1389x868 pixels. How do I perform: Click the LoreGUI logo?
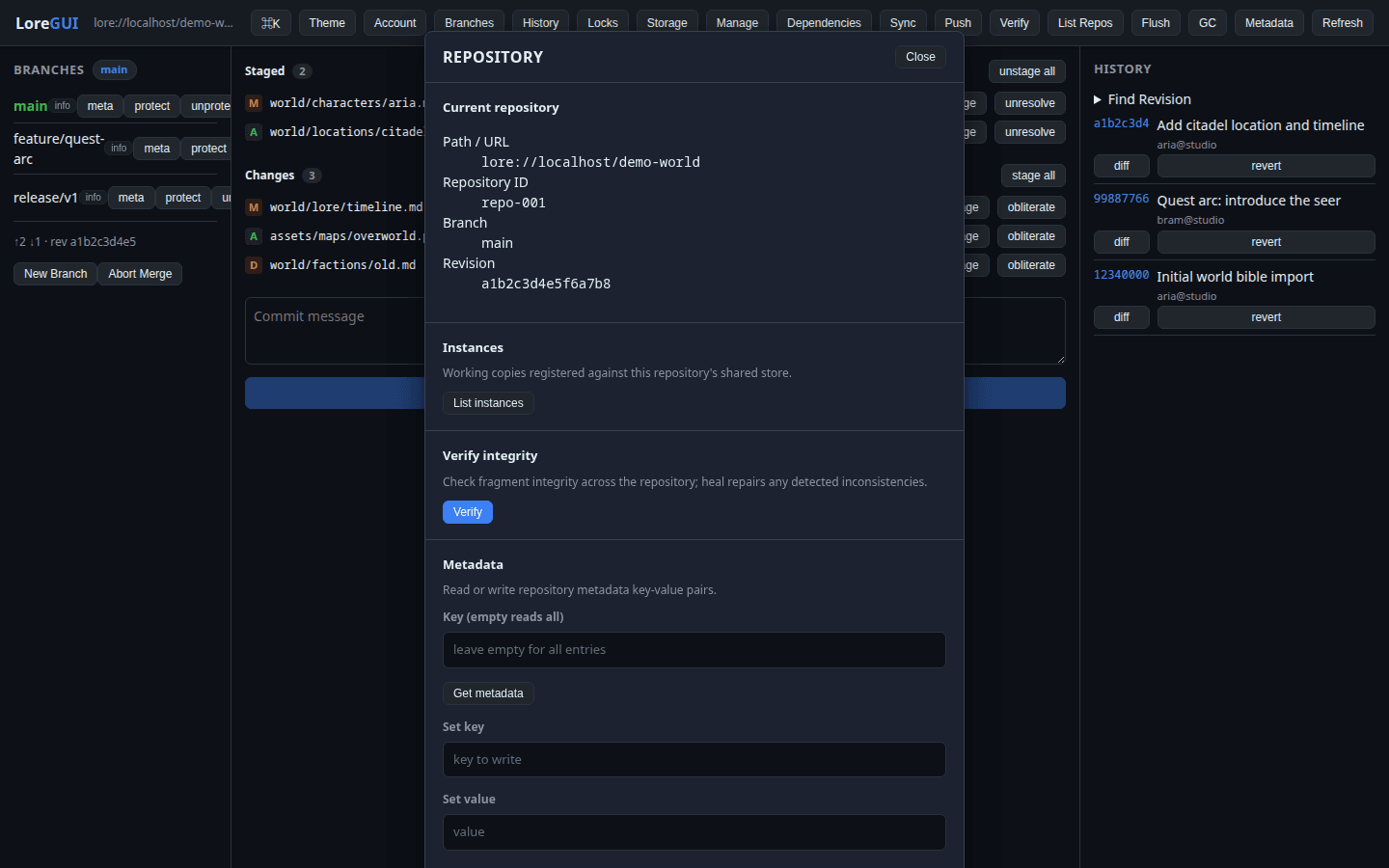pos(46,23)
